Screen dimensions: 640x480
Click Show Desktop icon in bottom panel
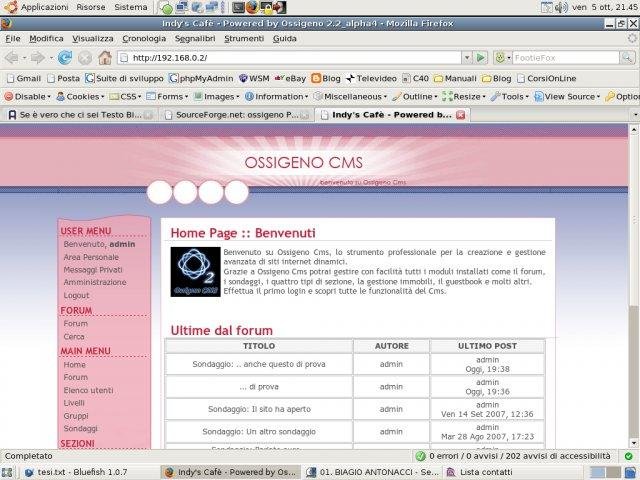(7, 472)
